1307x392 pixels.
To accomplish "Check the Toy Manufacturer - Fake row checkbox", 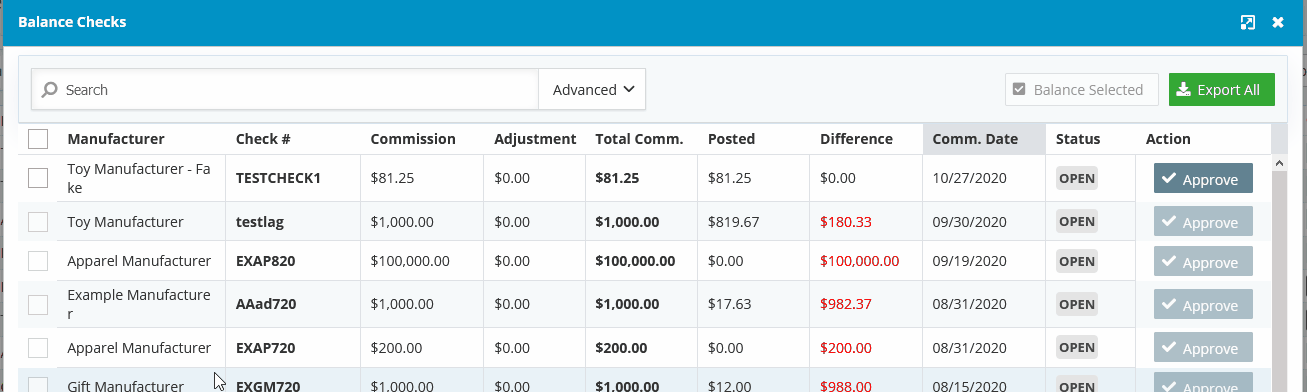I will (38, 178).
